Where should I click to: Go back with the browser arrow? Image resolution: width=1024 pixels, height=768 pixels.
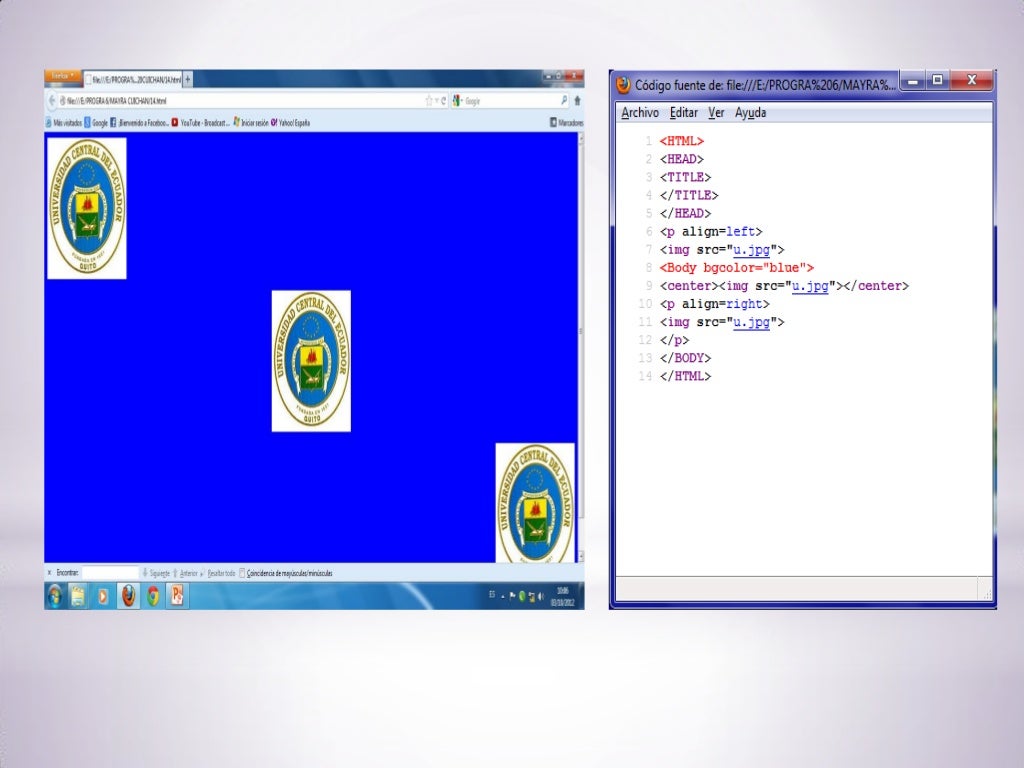pyautogui.click(x=52, y=101)
